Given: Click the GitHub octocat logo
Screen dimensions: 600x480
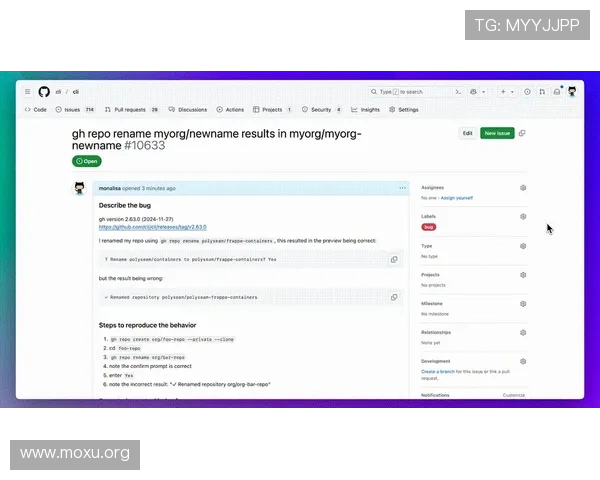Looking at the screenshot, I should pyautogui.click(x=43, y=91).
